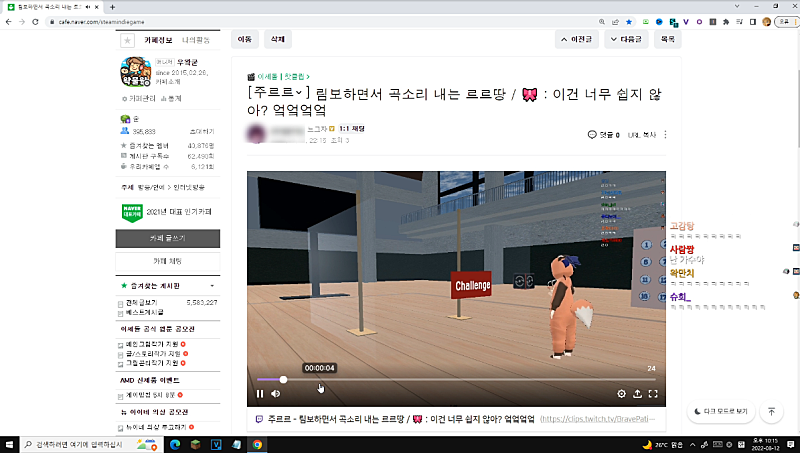
Task: Click the cafe favorite star box
Action: tap(127, 40)
